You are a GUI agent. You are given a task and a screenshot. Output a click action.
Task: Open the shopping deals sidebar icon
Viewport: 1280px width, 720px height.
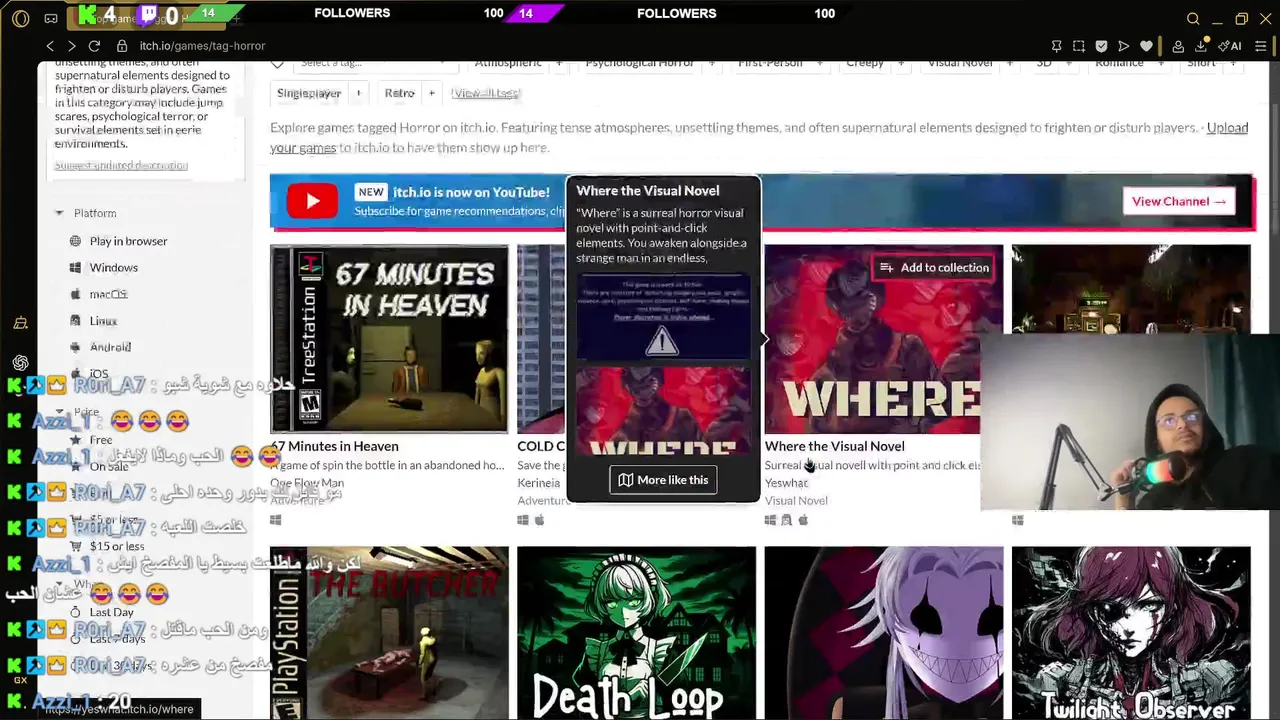pos(20,323)
